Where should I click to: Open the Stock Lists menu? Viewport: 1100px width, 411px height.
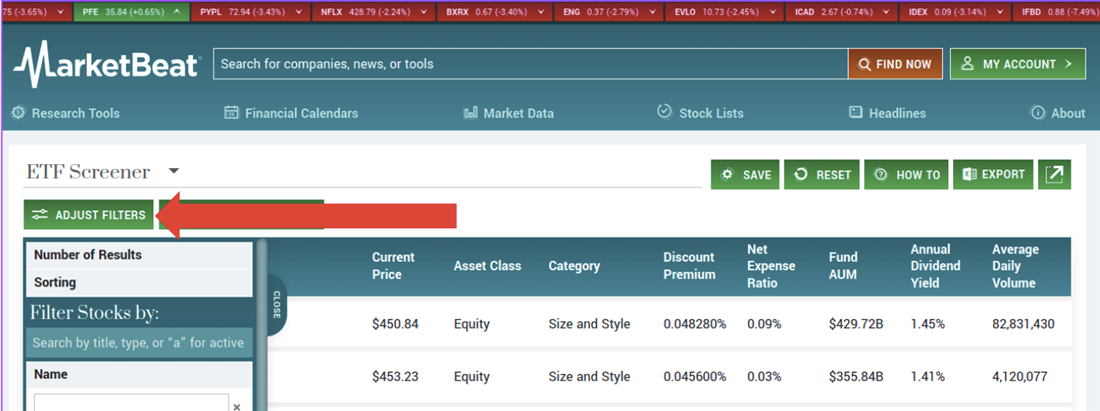[x=700, y=113]
